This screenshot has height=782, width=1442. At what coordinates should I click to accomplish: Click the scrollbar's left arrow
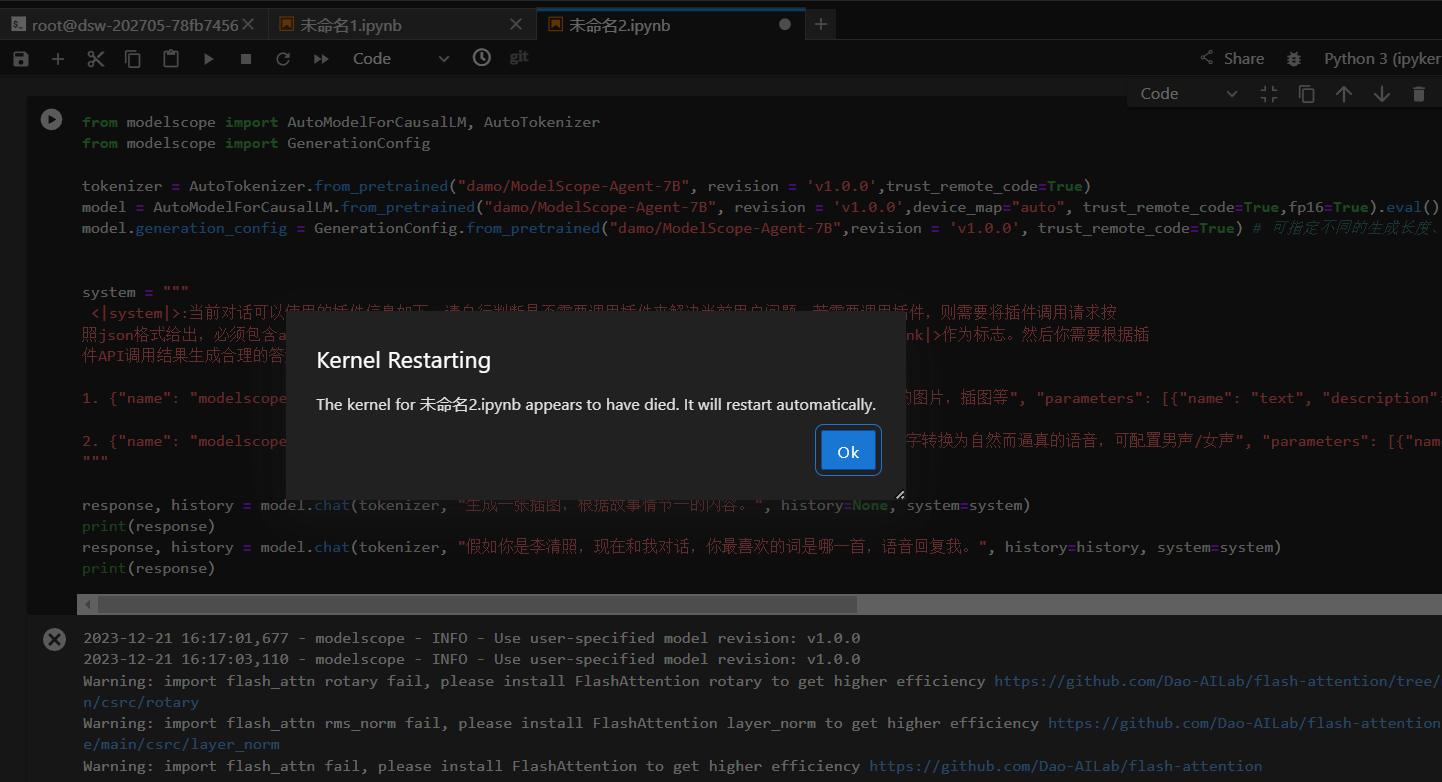[x=88, y=605]
